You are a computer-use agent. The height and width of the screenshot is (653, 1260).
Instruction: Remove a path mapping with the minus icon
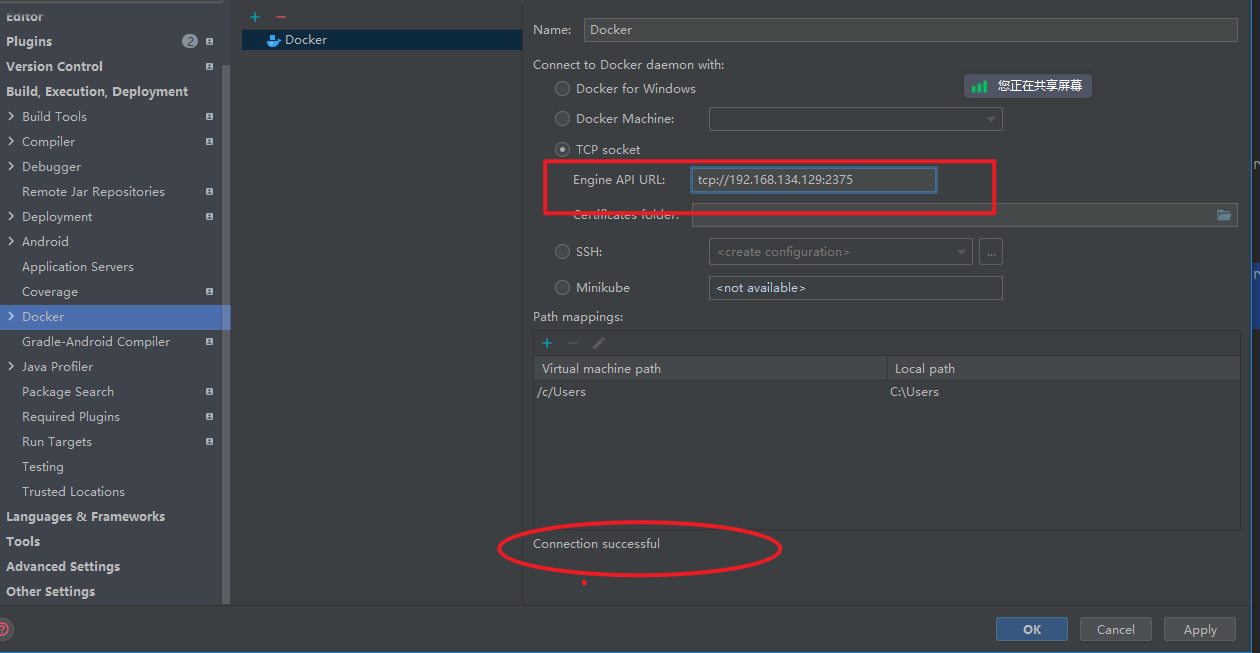[571, 343]
